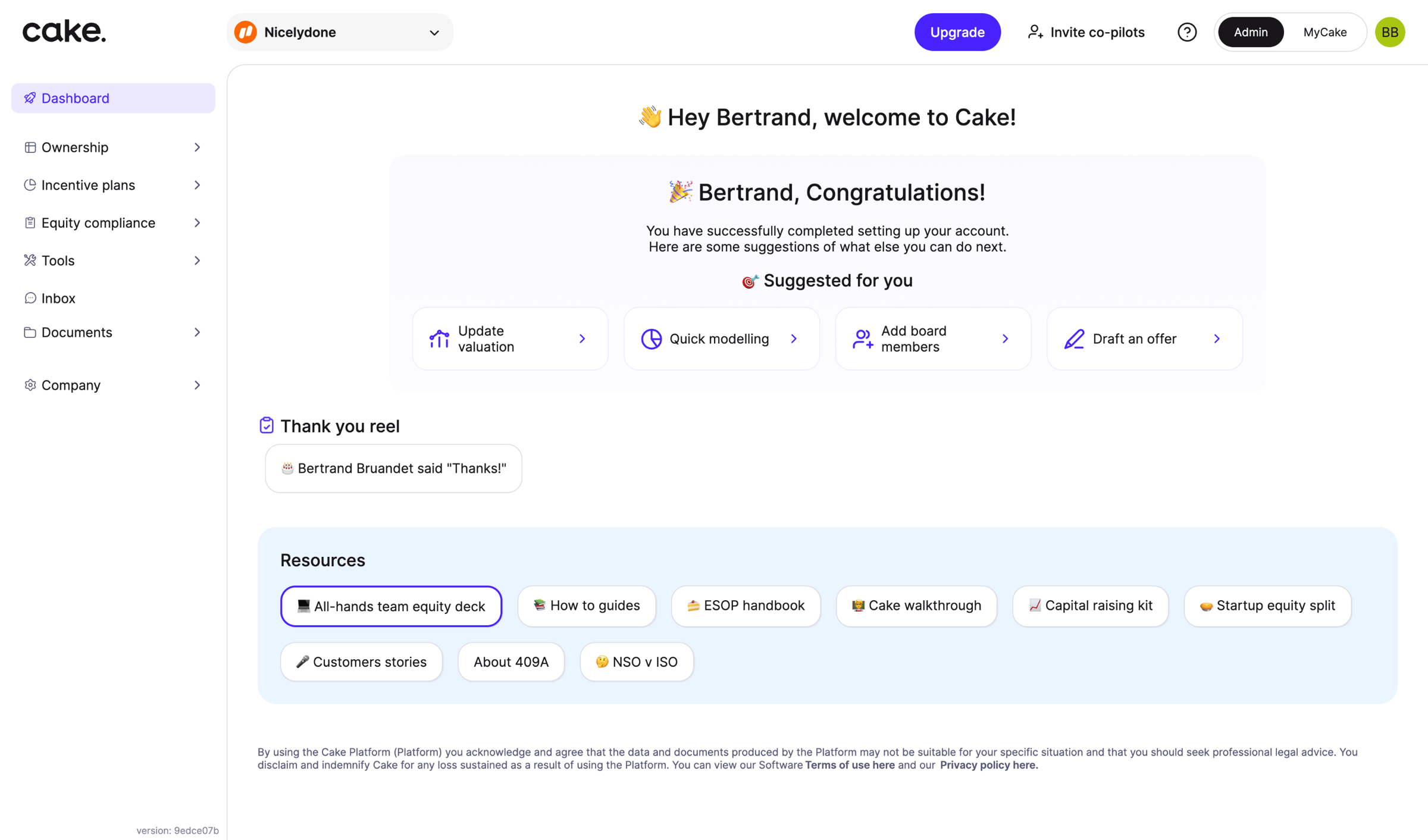Open Equity compliance in sidebar
The height and width of the screenshot is (840, 1428).
click(113, 222)
